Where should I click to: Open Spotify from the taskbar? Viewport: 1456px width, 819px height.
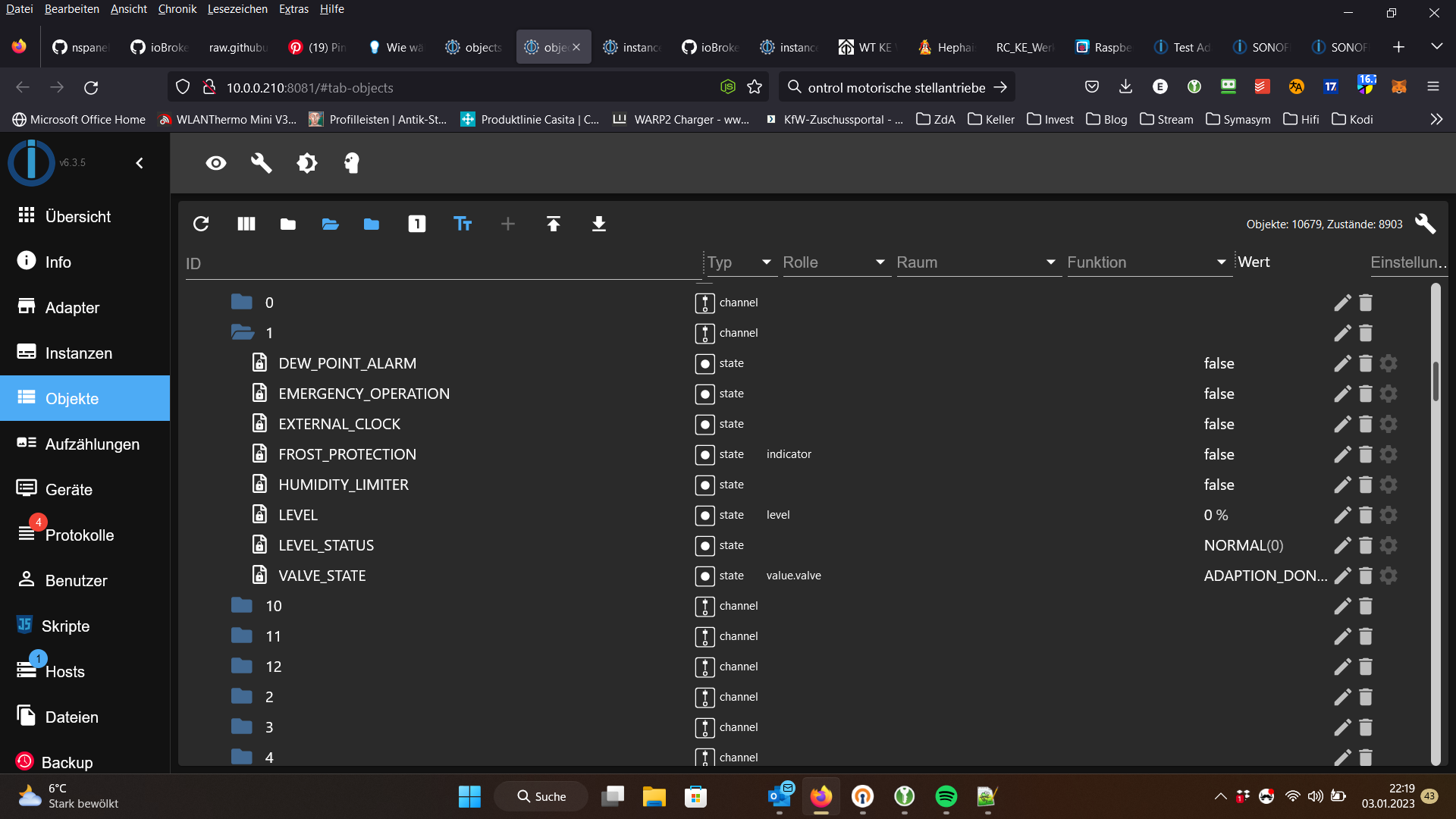[x=946, y=796]
